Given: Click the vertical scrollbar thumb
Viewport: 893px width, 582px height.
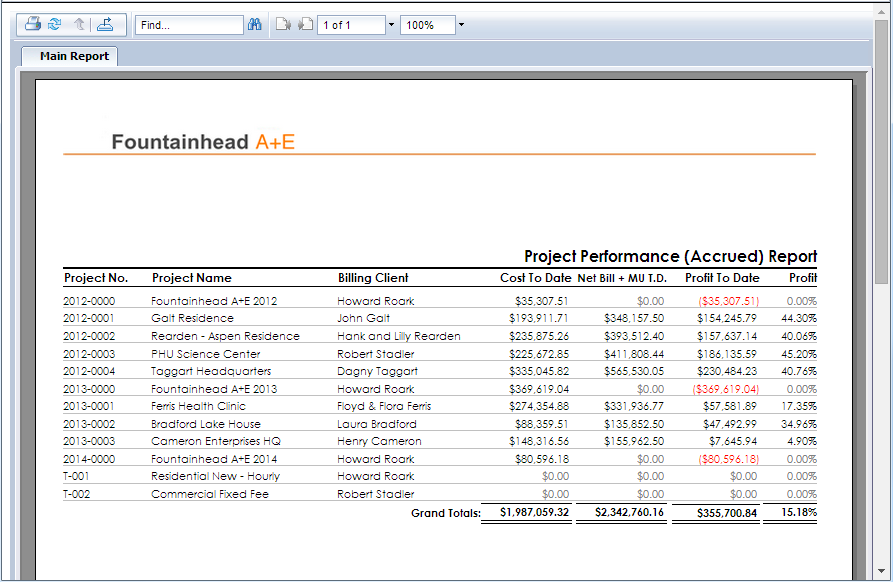Looking at the screenshot, I should pyautogui.click(x=882, y=300).
